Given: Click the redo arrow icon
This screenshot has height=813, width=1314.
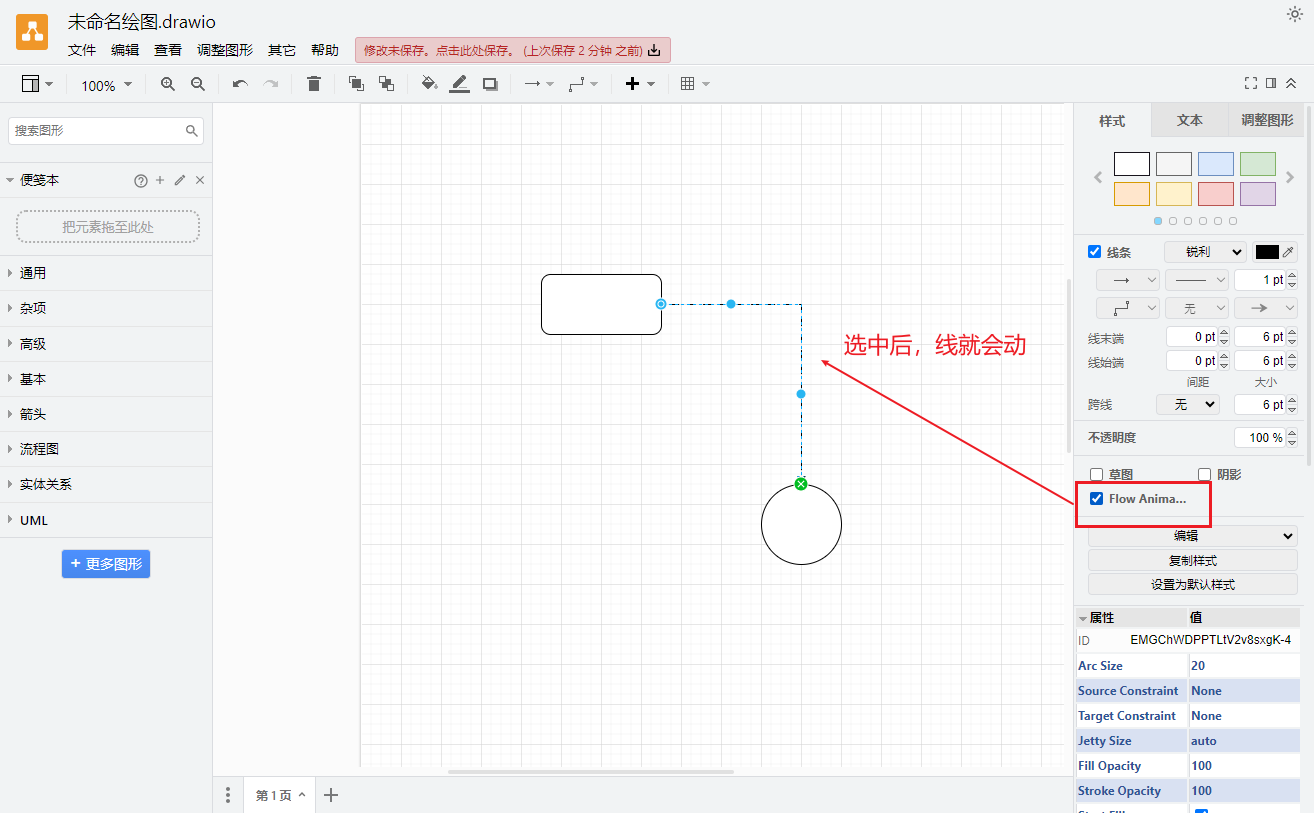Looking at the screenshot, I should click(270, 84).
